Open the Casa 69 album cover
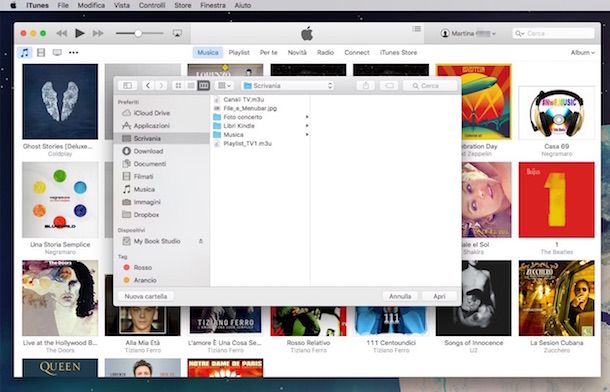The image size is (610, 392). 557,113
